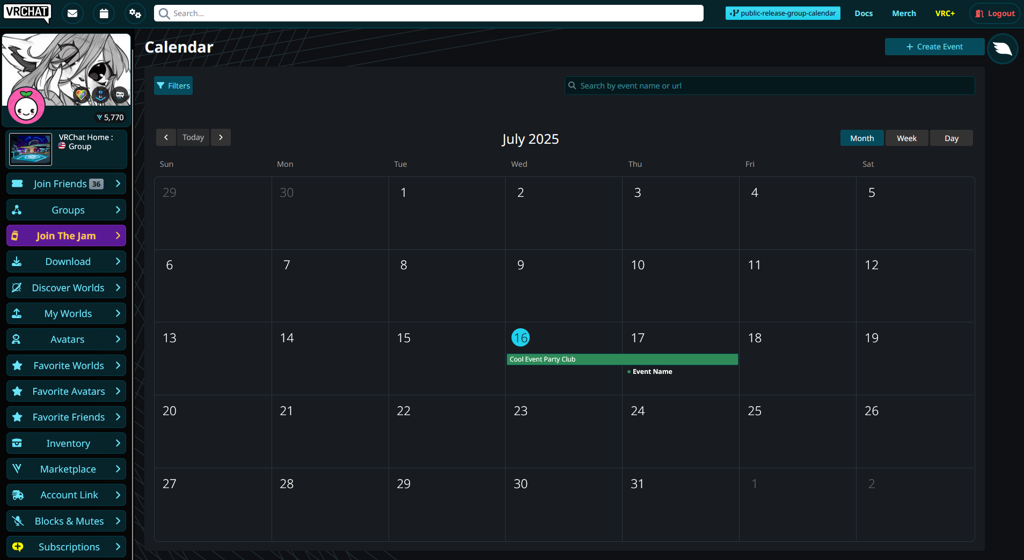Open the Docs link
Viewport: 1024px width, 560px height.
point(863,13)
